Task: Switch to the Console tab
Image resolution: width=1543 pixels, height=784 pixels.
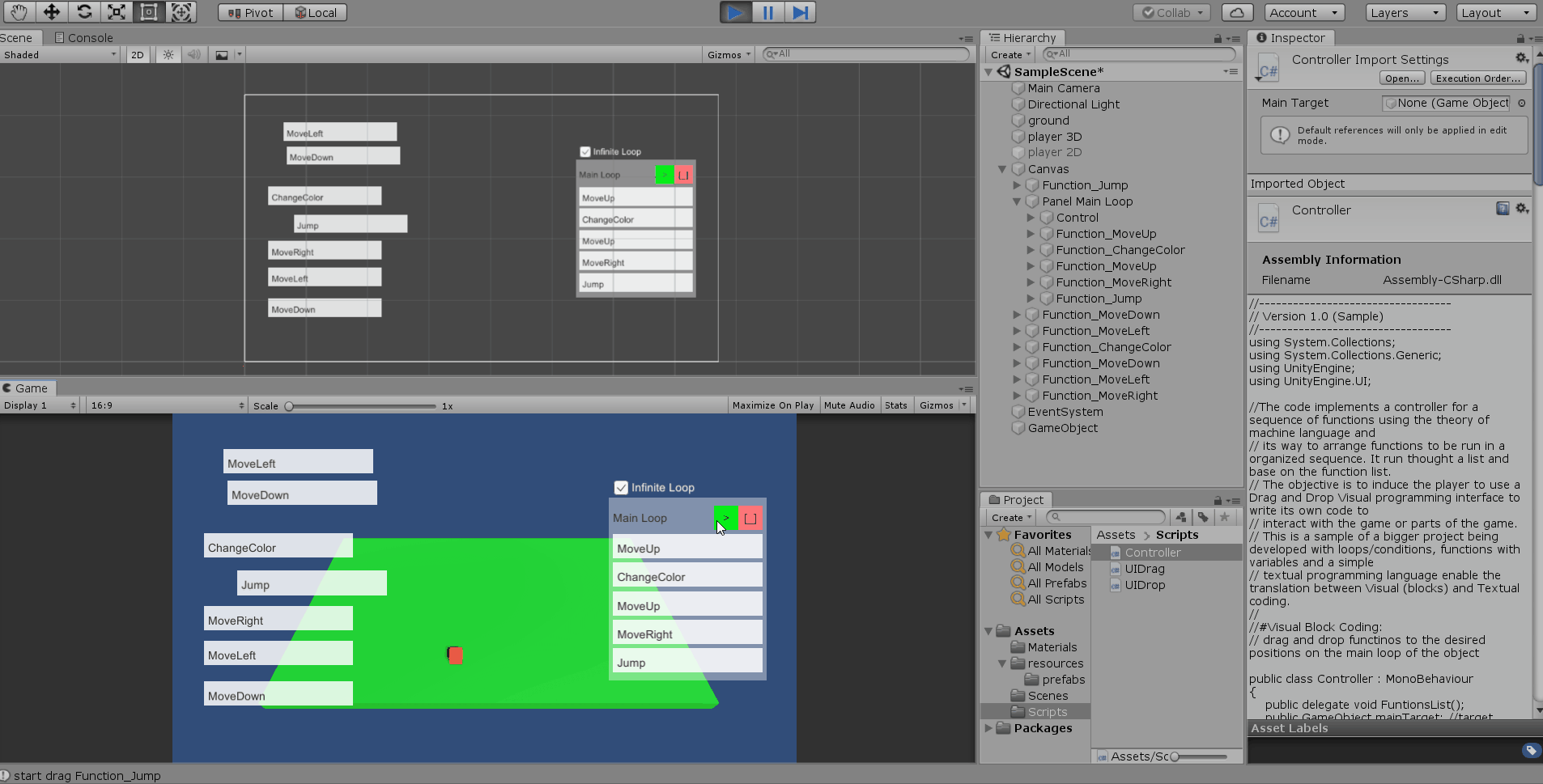Action: [x=83, y=38]
